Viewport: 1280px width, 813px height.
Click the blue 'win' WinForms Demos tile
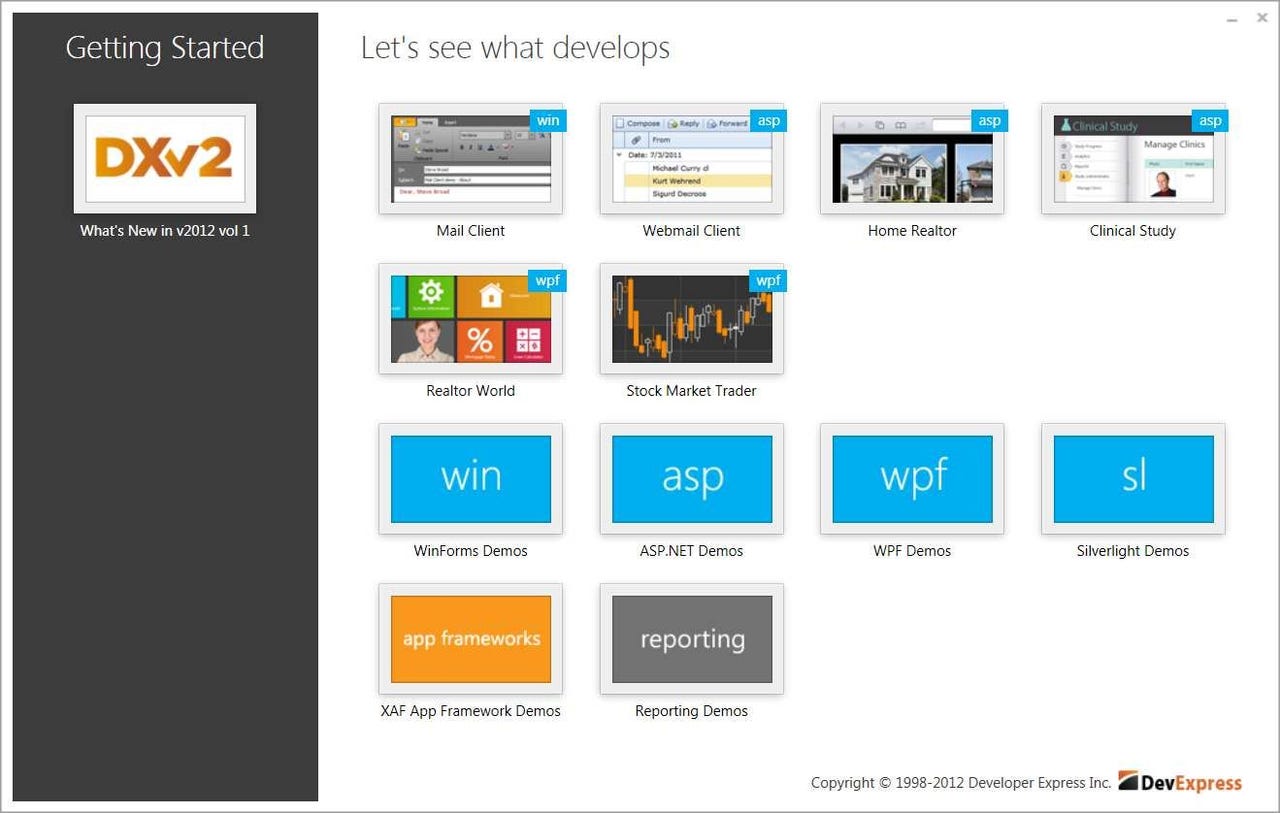[x=470, y=479]
